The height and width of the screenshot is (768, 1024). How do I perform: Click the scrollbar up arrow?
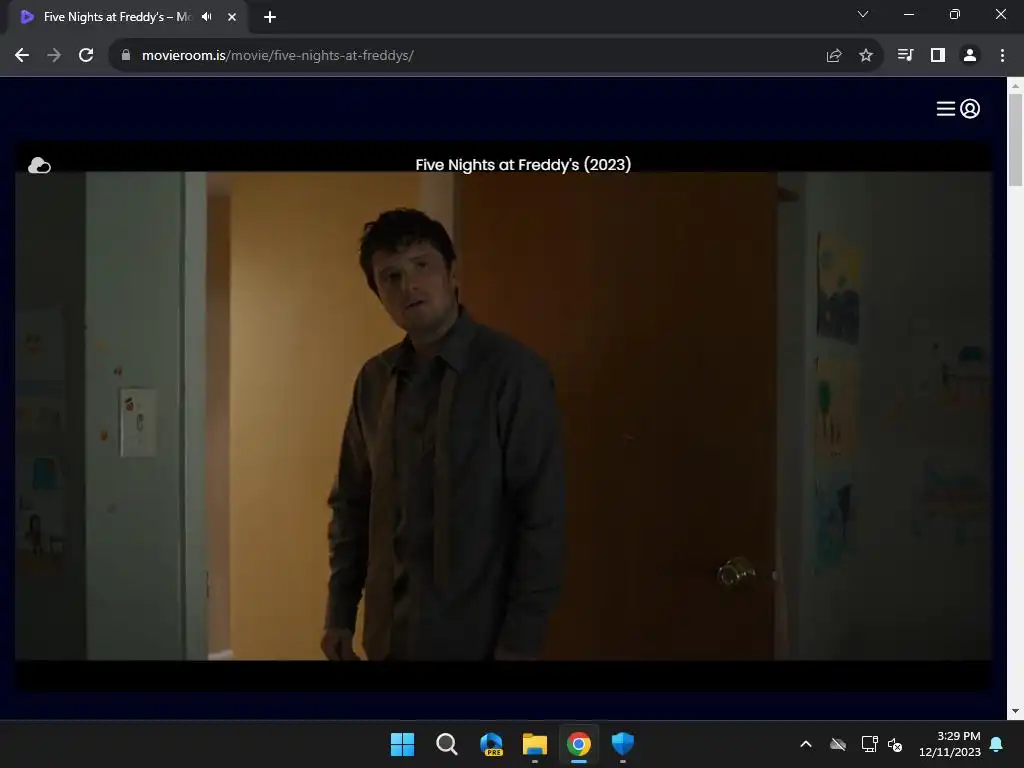1015,86
